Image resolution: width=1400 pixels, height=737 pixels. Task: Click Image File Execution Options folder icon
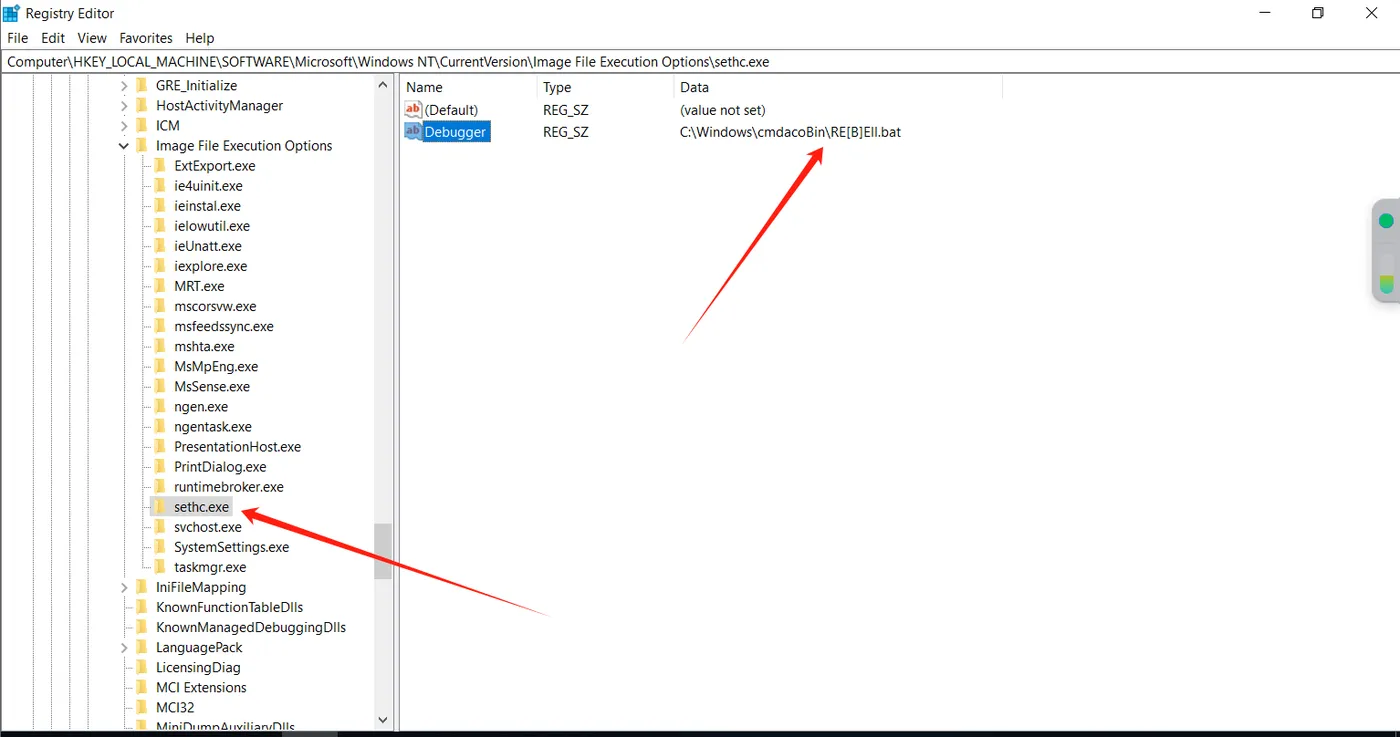click(142, 145)
